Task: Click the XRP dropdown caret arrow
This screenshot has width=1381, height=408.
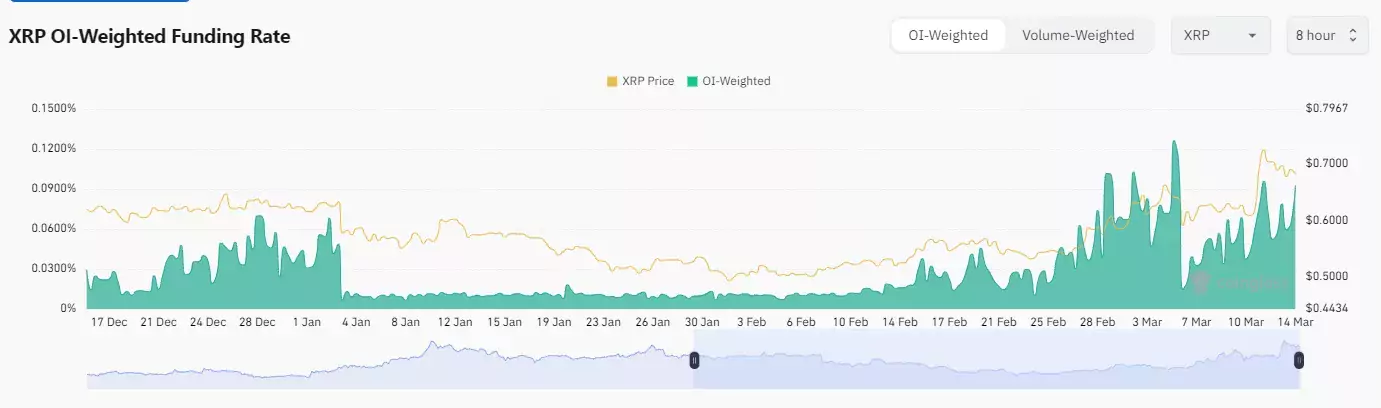Action: pyautogui.click(x=1251, y=36)
